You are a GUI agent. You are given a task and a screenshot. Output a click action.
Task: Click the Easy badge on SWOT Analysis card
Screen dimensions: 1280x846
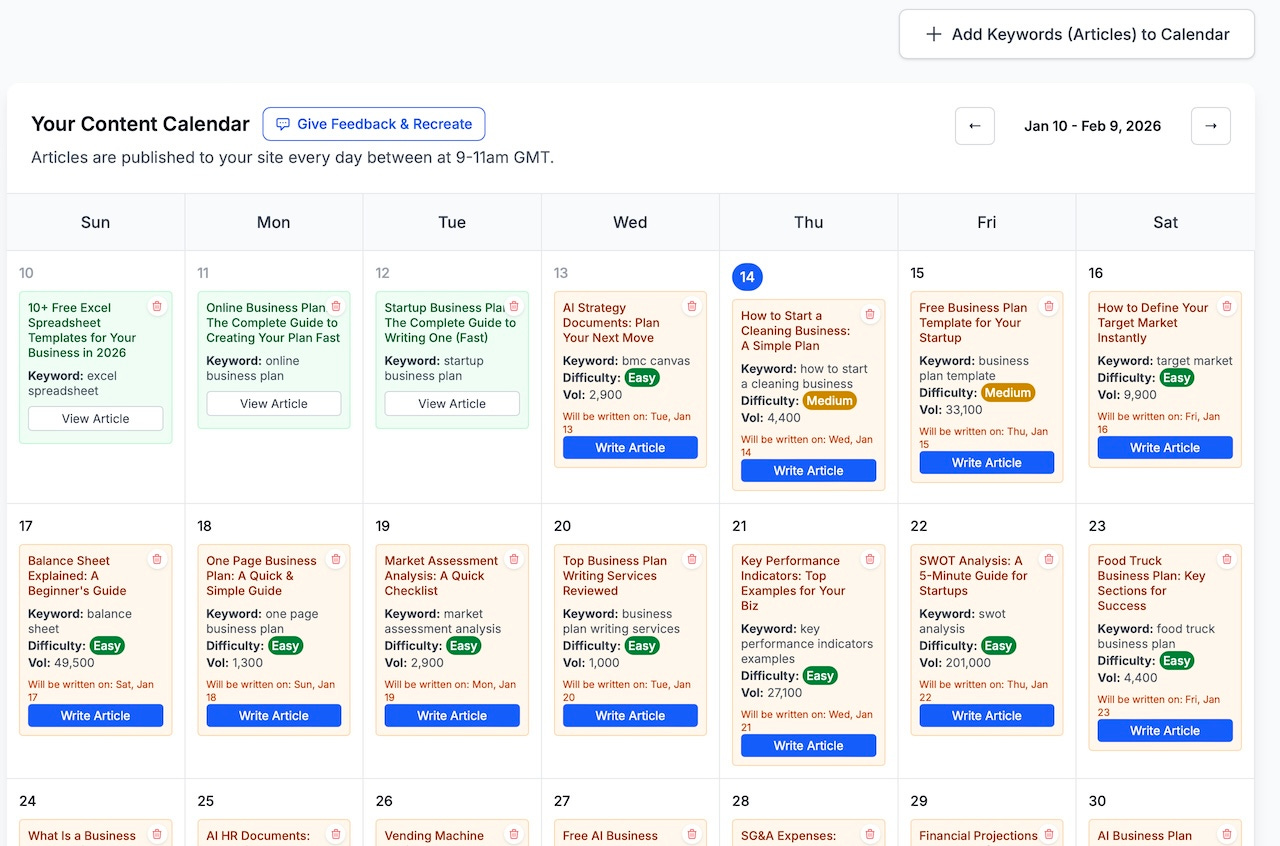(998, 646)
